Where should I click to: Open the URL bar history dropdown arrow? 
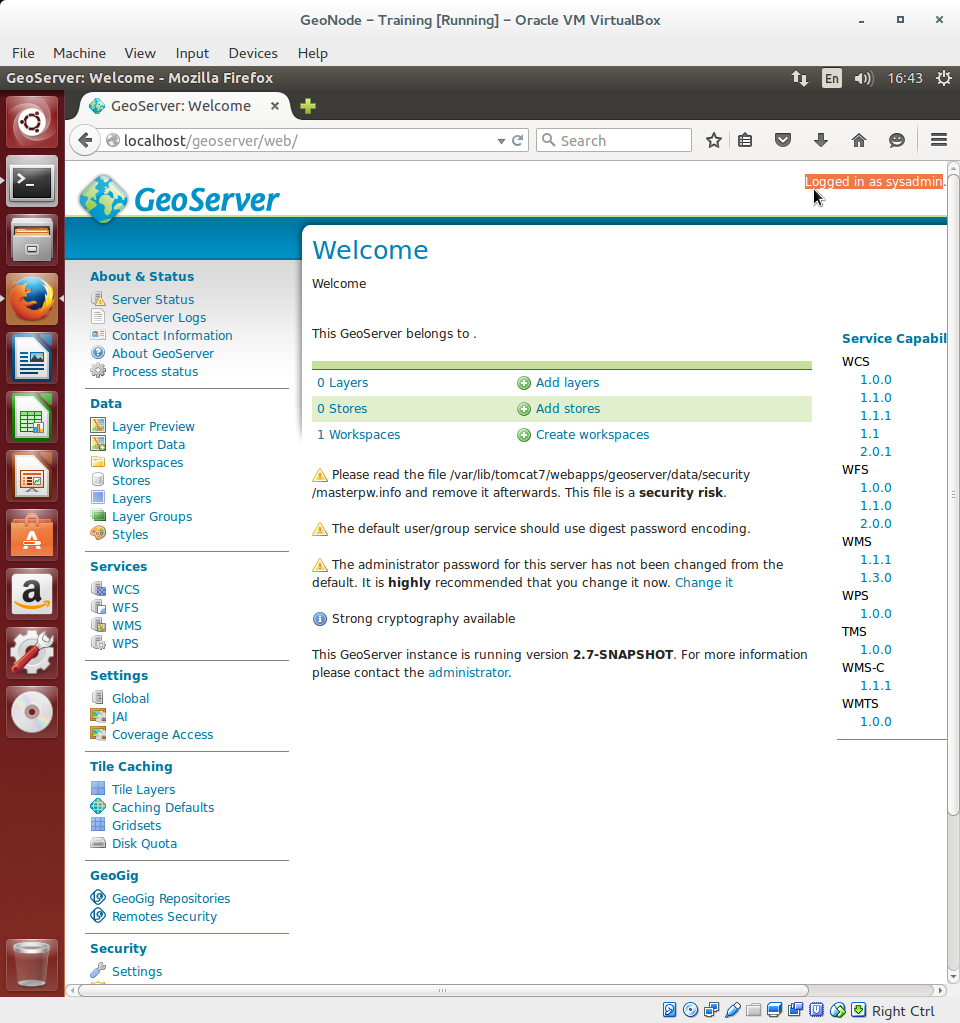(501, 141)
